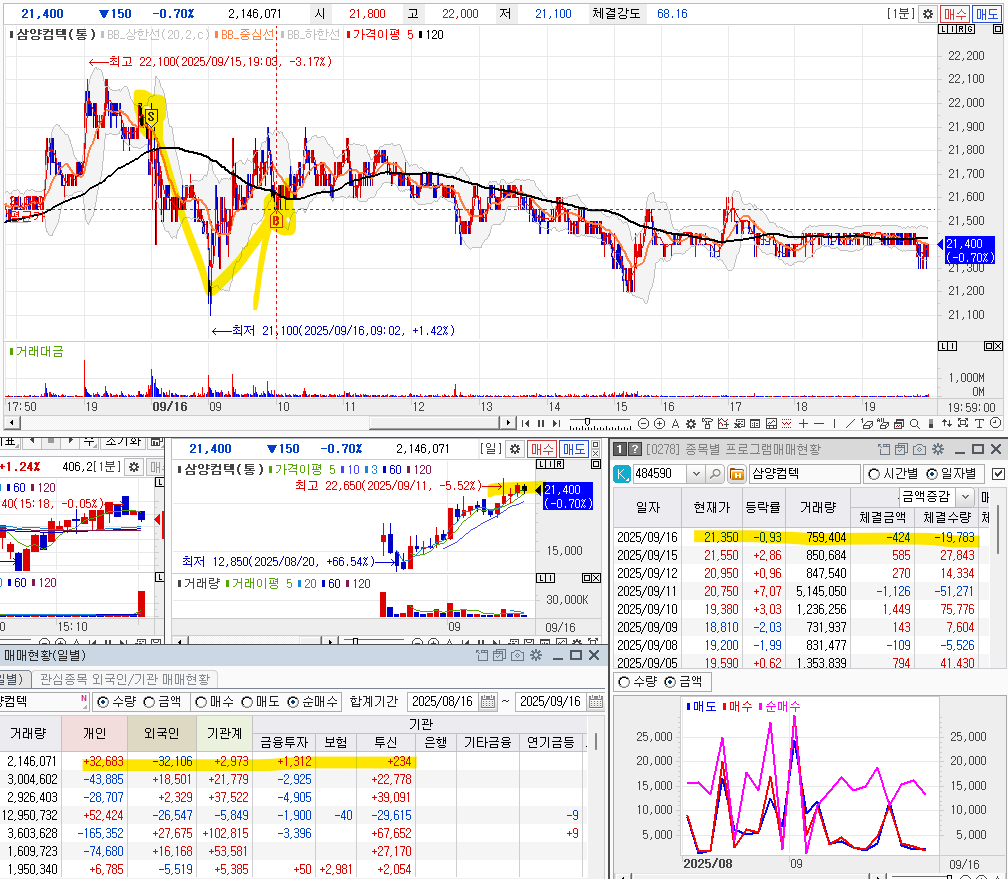Image resolution: width=1008 pixels, height=879 pixels.
Task: Select 금액 radio in 매매현황 window
Action: pos(149,702)
